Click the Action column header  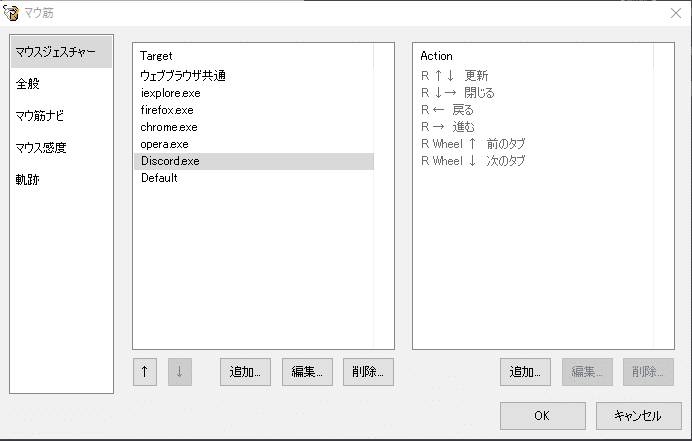(534, 56)
